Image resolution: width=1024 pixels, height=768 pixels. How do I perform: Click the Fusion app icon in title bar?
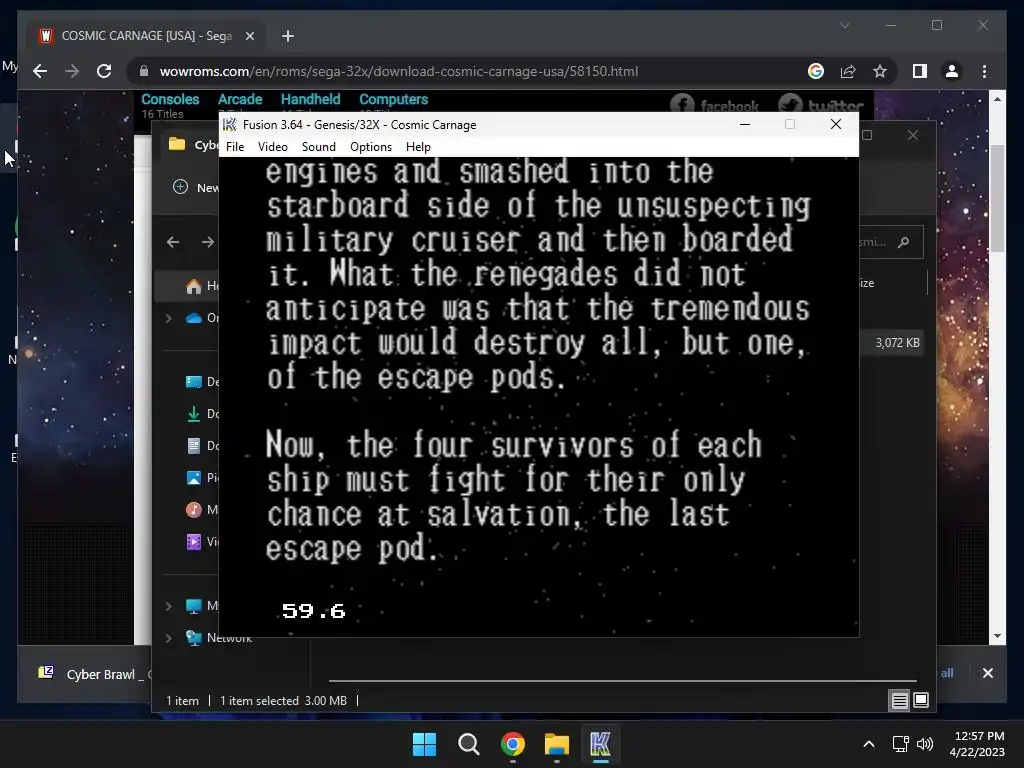click(x=229, y=125)
